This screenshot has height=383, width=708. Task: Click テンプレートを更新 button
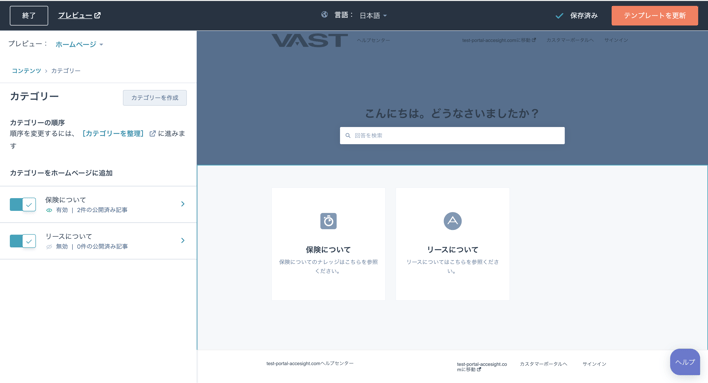655,15
